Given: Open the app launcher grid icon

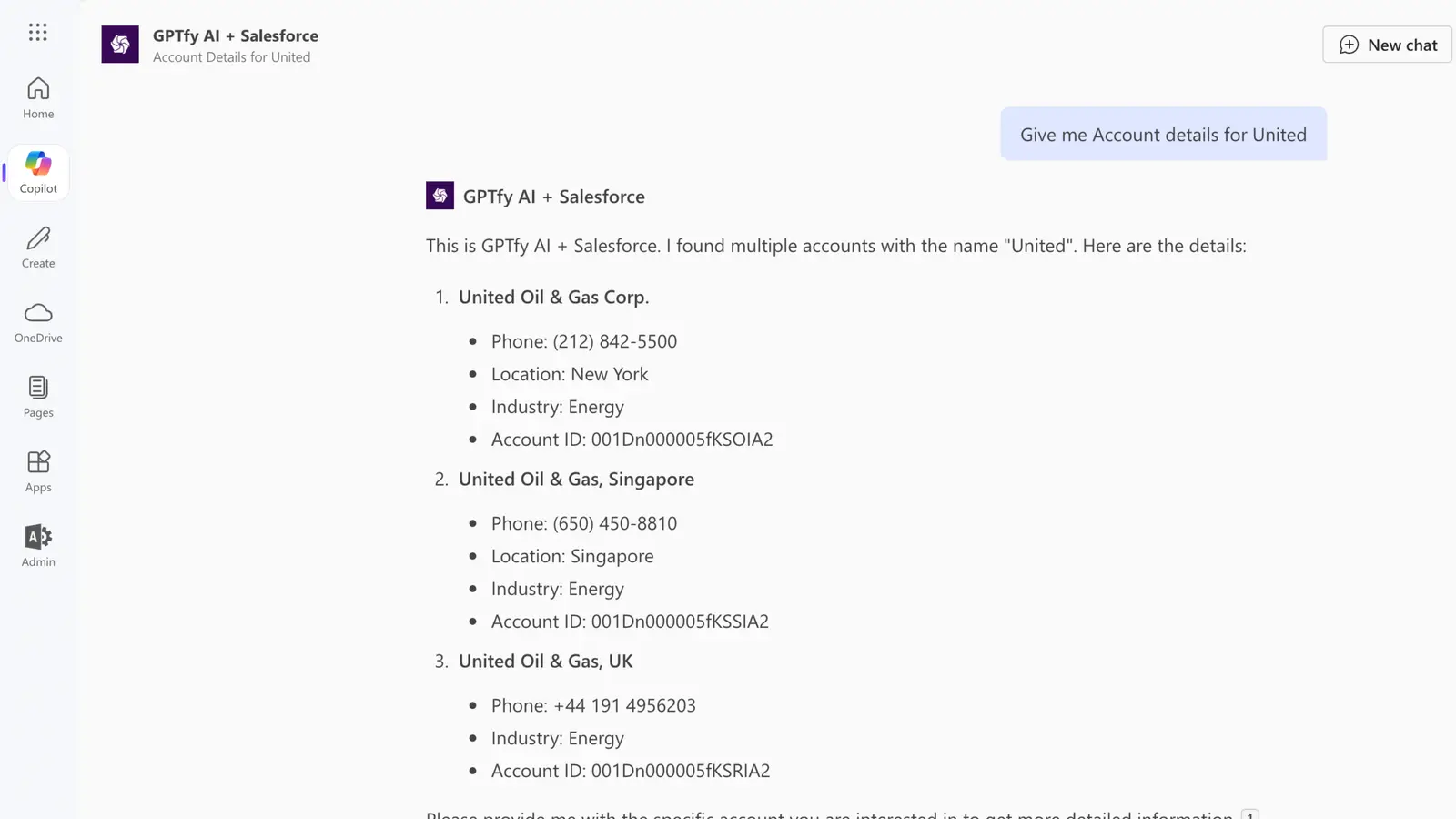Looking at the screenshot, I should pos(37,33).
